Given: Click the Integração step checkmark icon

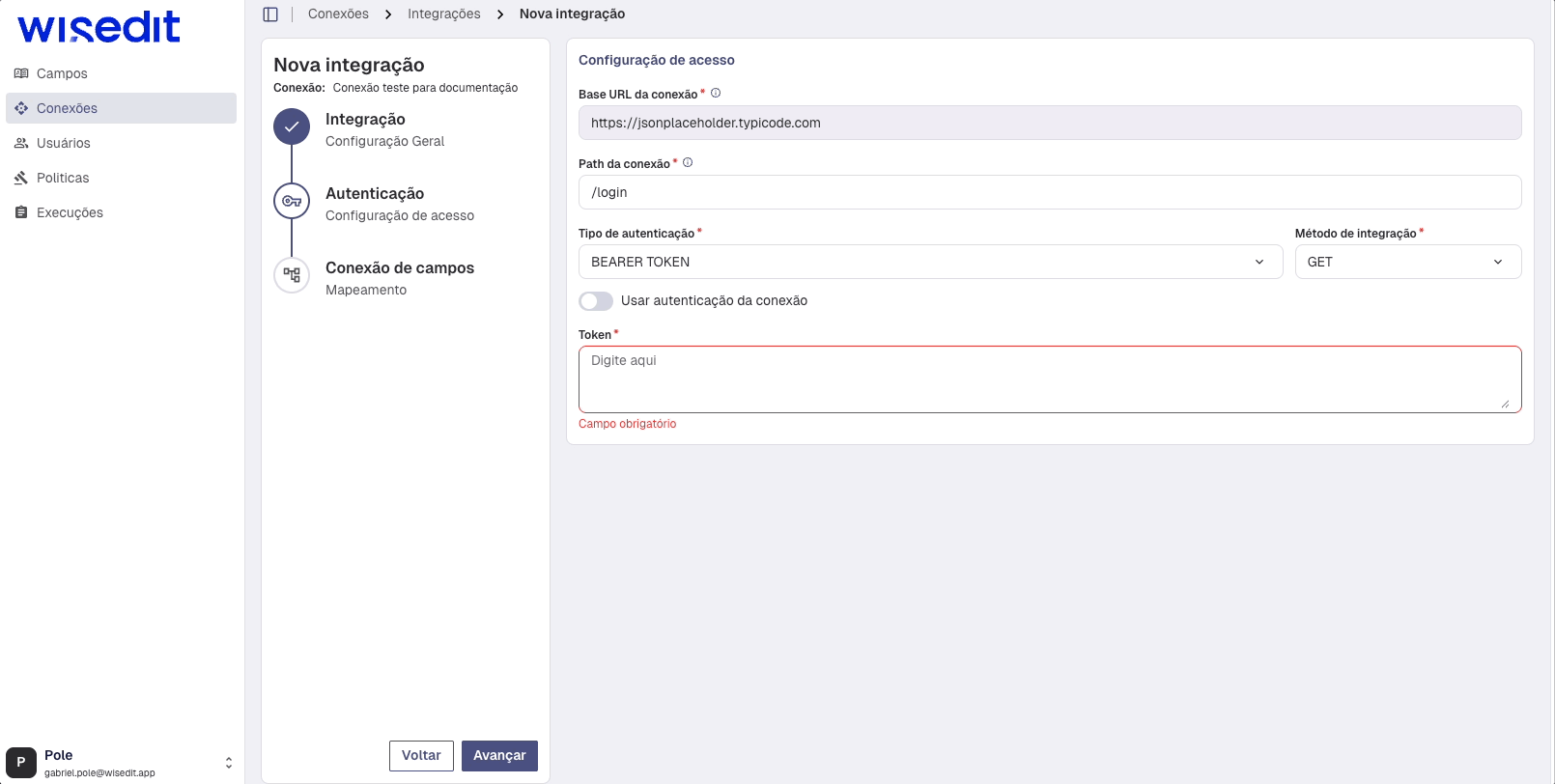Looking at the screenshot, I should [292, 126].
